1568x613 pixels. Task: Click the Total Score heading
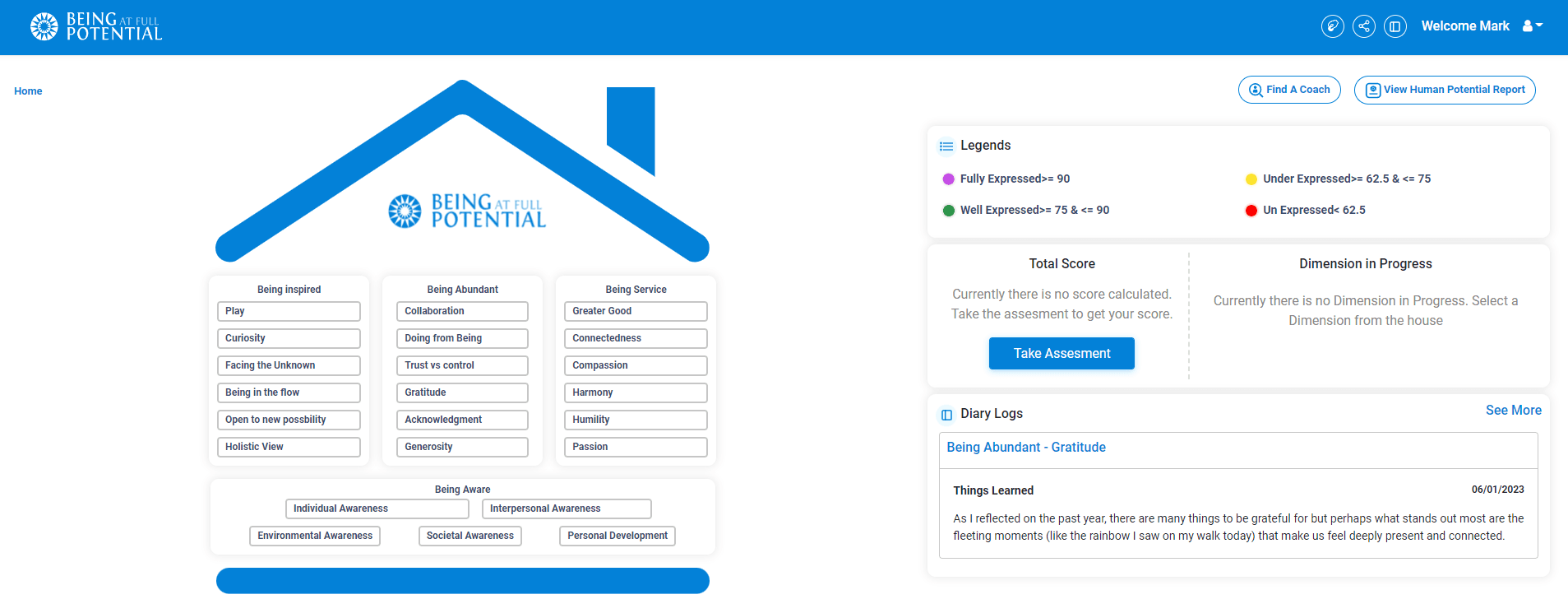1062,264
